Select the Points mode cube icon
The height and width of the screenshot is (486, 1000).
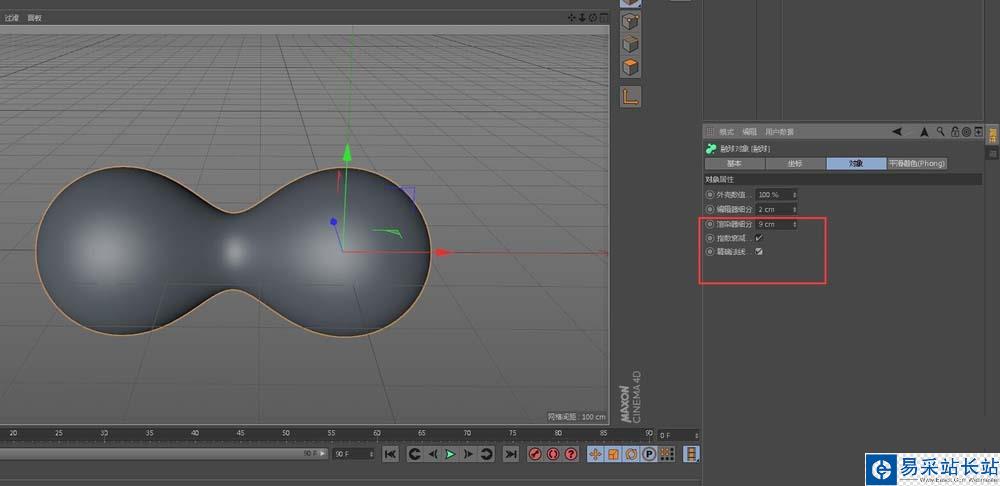(x=631, y=21)
